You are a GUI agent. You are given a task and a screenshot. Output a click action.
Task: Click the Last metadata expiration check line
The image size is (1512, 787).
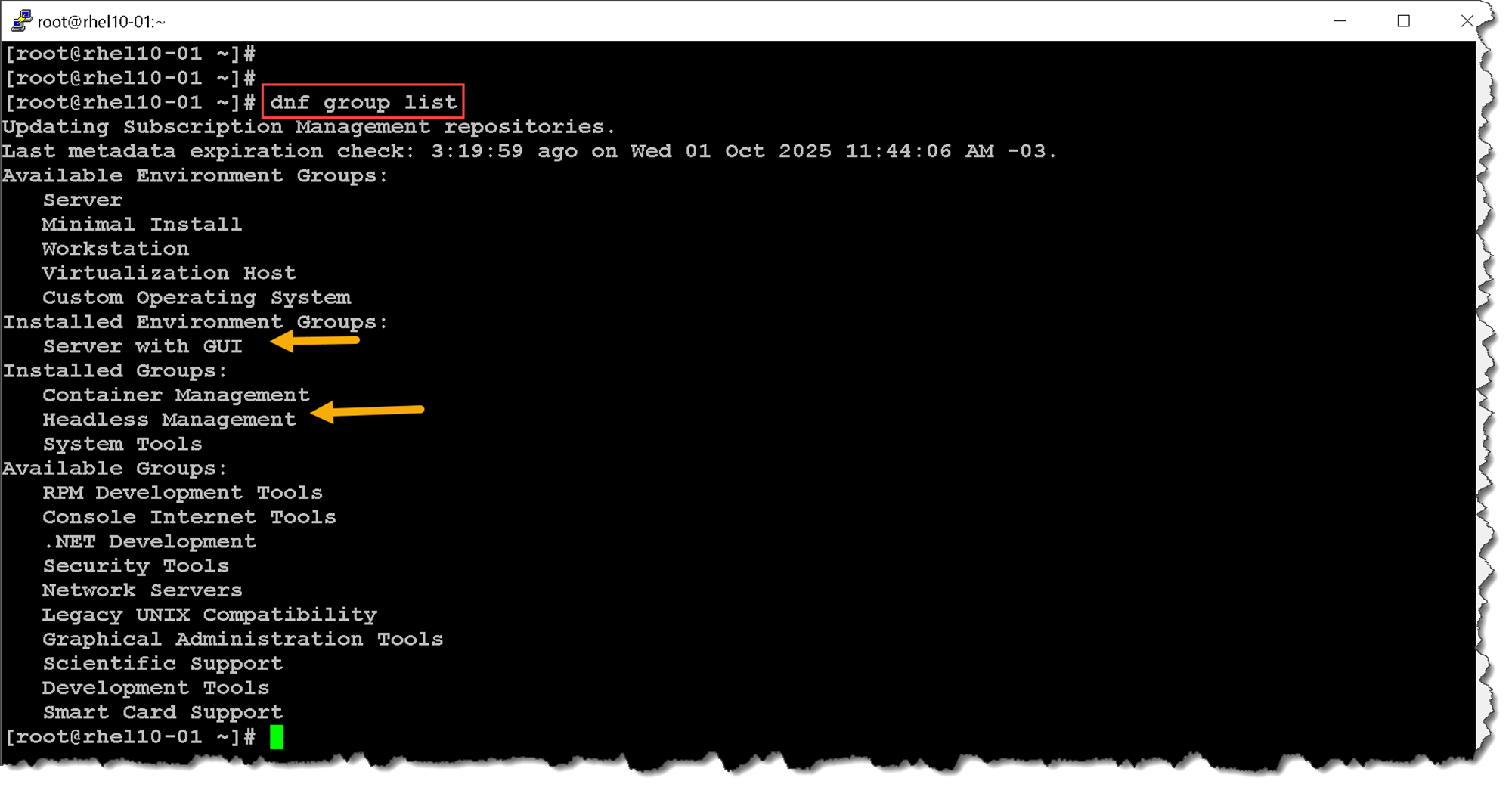point(529,151)
